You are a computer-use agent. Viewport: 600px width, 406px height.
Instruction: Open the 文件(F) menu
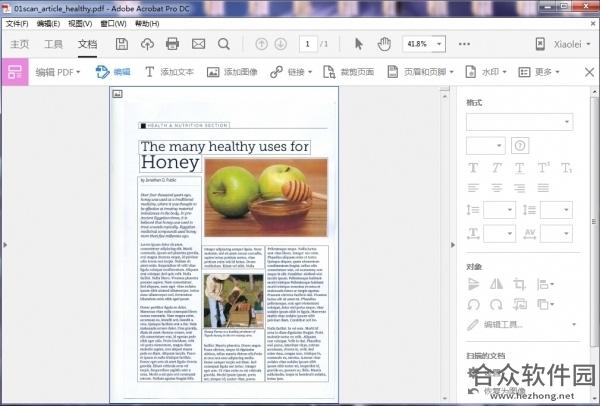(x=17, y=24)
